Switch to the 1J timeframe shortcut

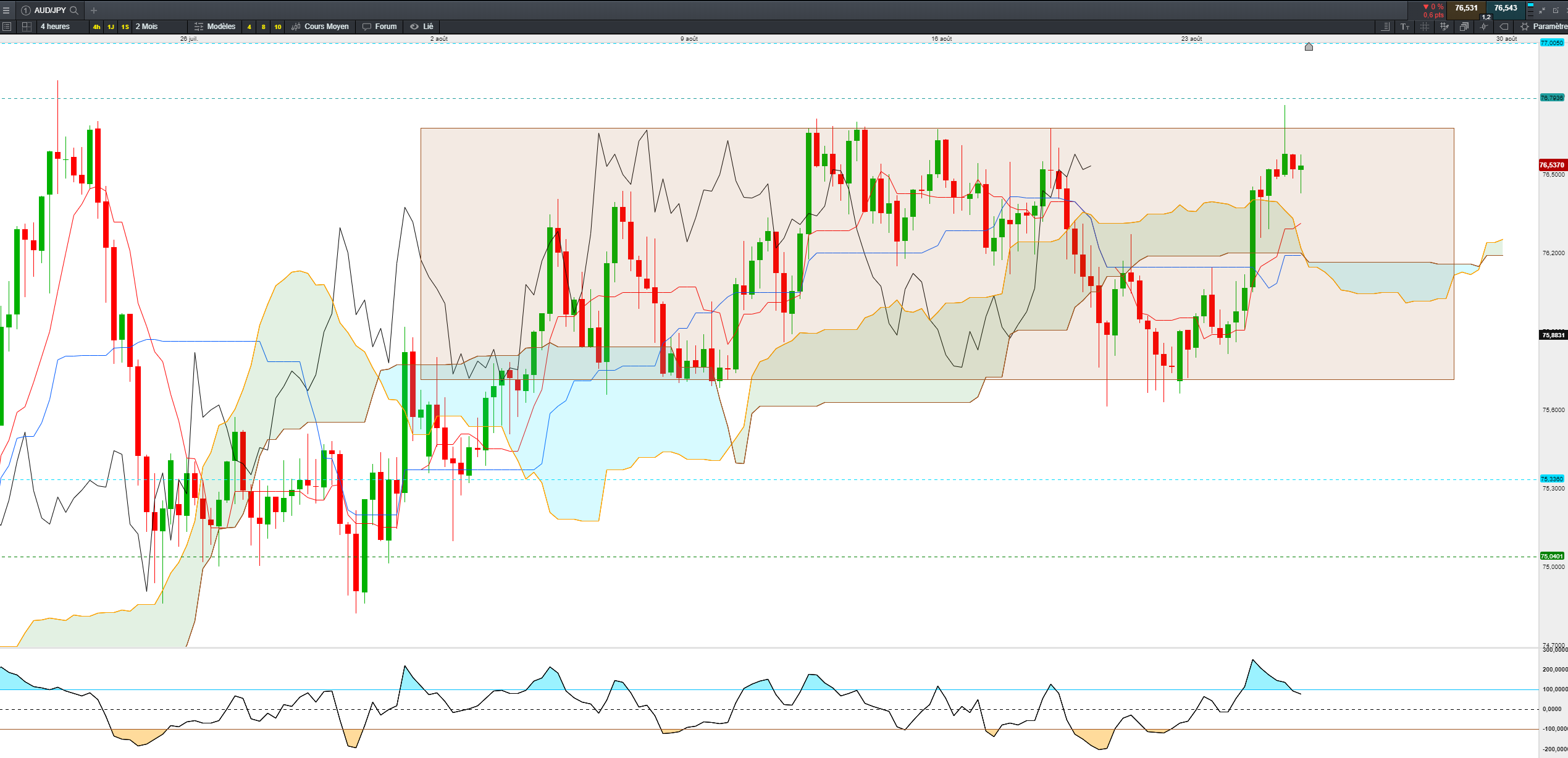pyautogui.click(x=111, y=27)
